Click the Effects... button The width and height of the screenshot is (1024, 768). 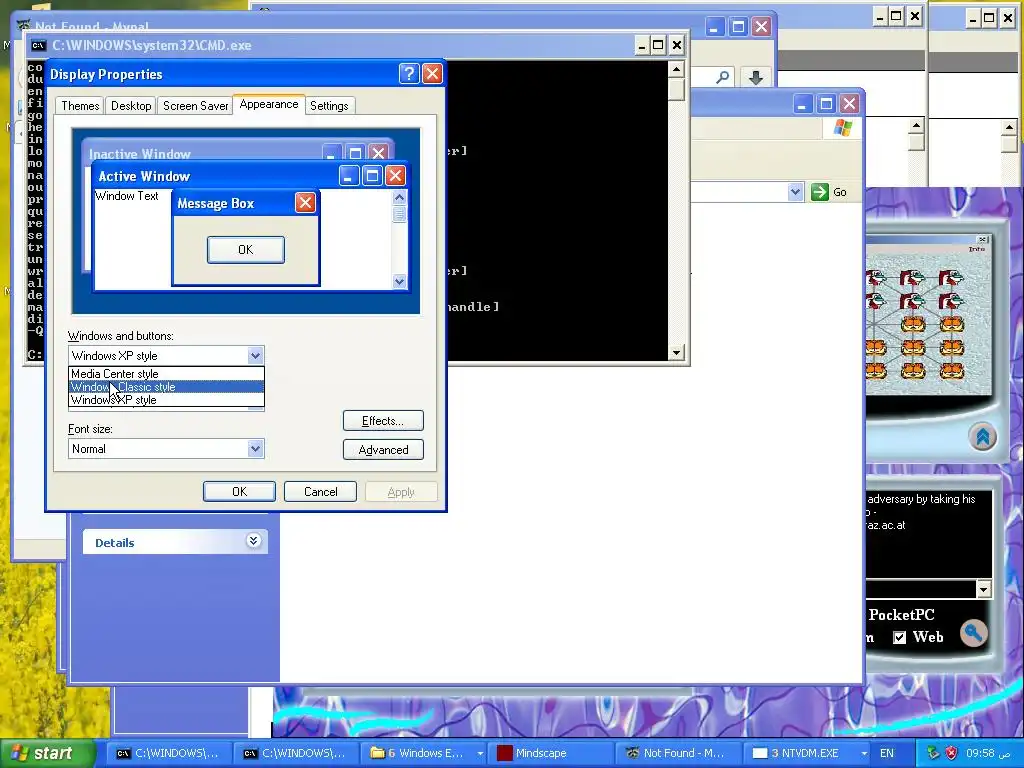[x=383, y=421]
